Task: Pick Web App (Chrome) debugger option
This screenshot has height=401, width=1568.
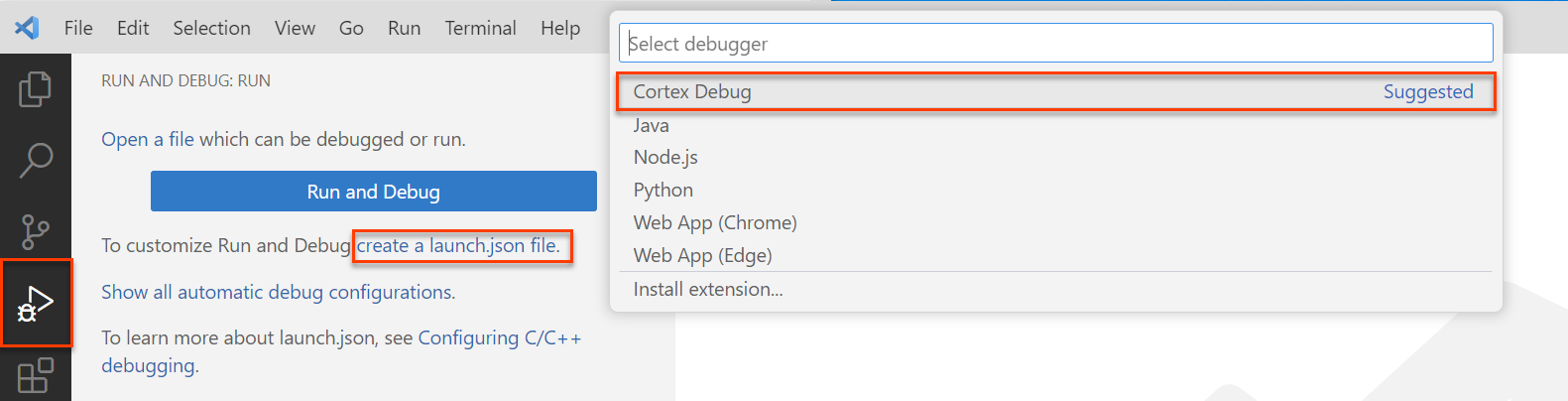Action: coord(715,222)
